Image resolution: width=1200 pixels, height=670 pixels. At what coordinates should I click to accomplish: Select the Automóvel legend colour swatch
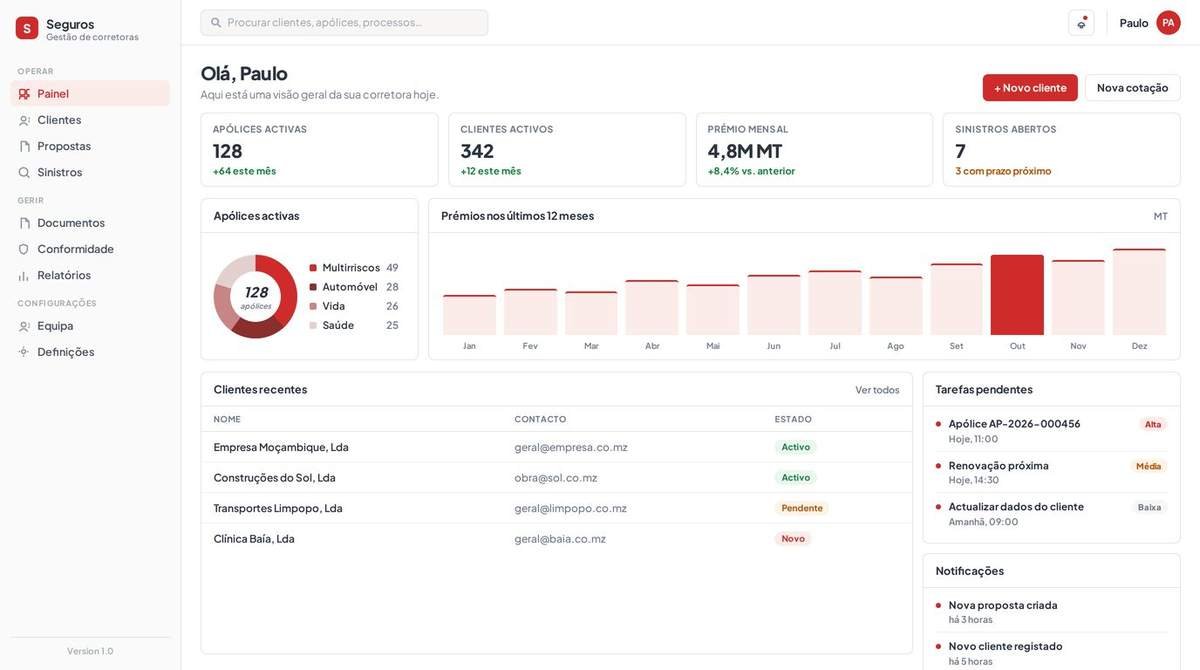coord(313,287)
